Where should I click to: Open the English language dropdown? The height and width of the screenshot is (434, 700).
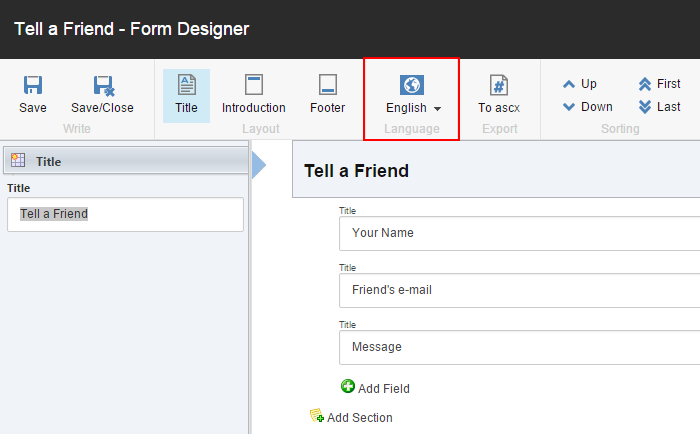(x=414, y=108)
